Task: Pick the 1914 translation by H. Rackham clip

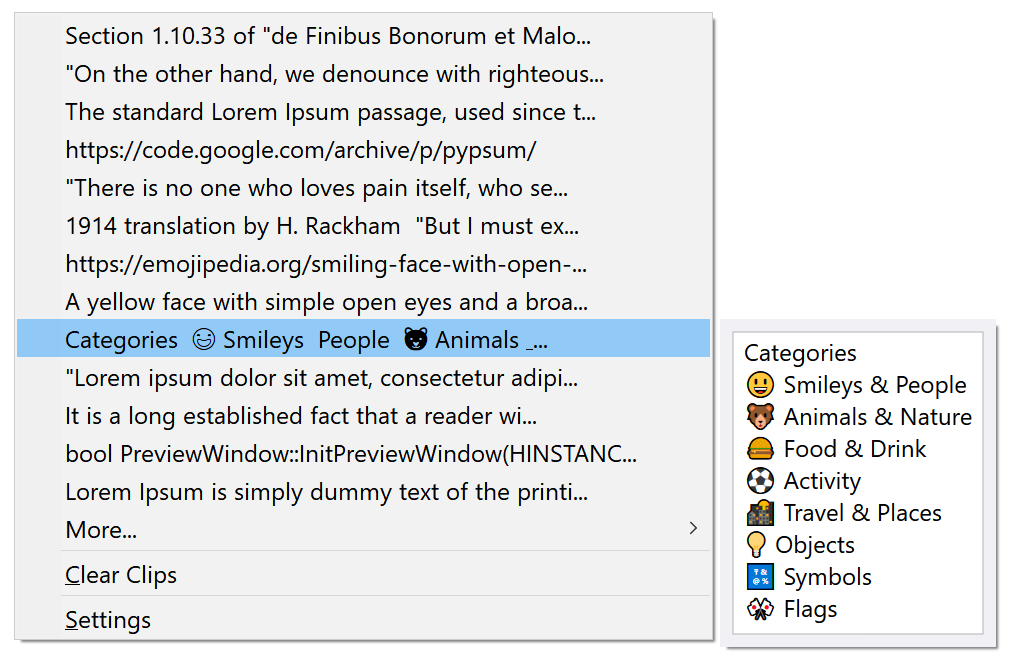Action: (363, 226)
